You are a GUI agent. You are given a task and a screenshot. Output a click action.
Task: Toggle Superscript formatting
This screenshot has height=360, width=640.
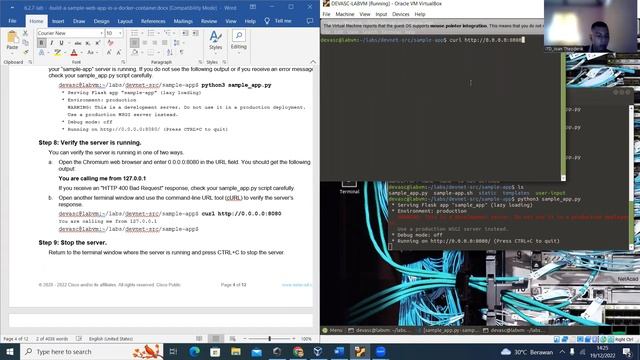point(98,42)
